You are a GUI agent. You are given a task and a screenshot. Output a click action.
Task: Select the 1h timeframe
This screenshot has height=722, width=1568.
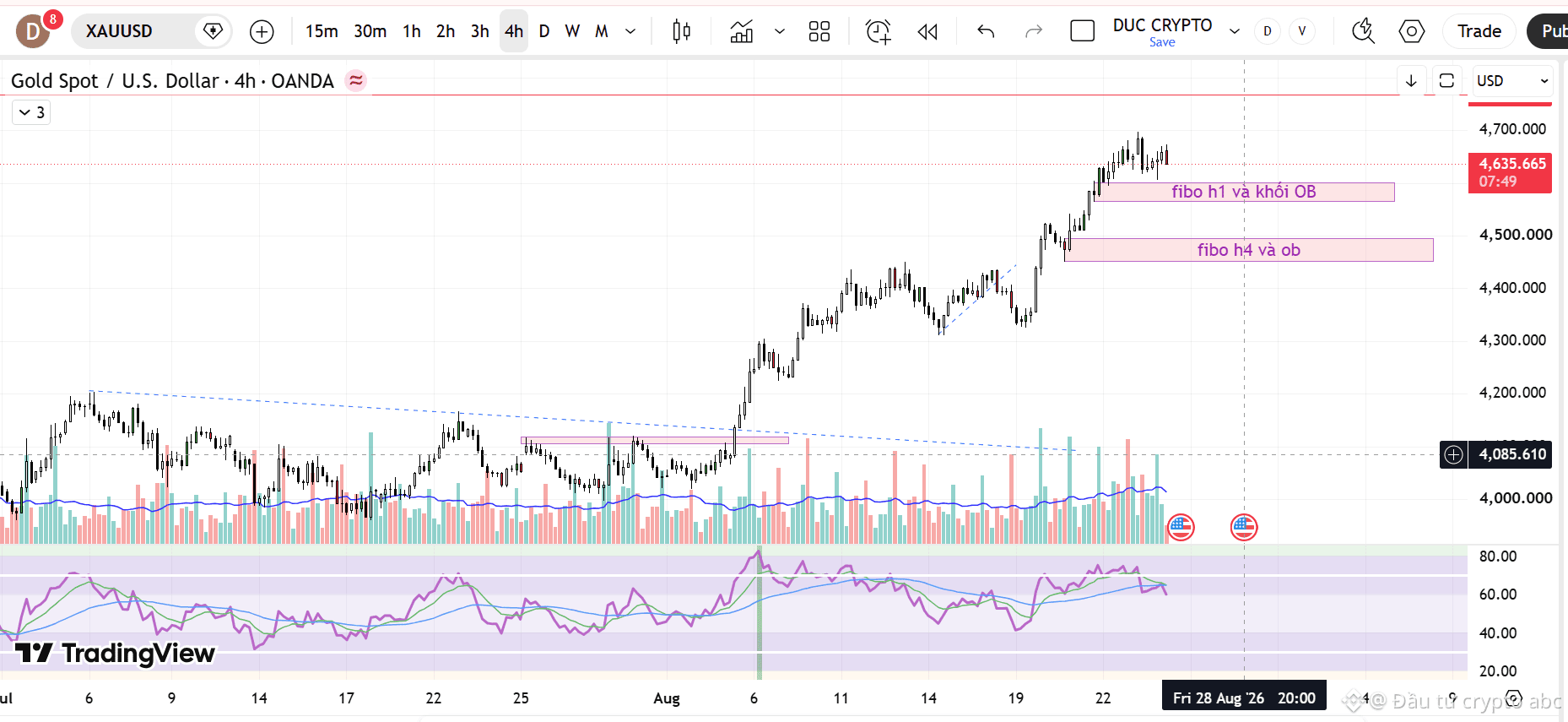point(412,31)
